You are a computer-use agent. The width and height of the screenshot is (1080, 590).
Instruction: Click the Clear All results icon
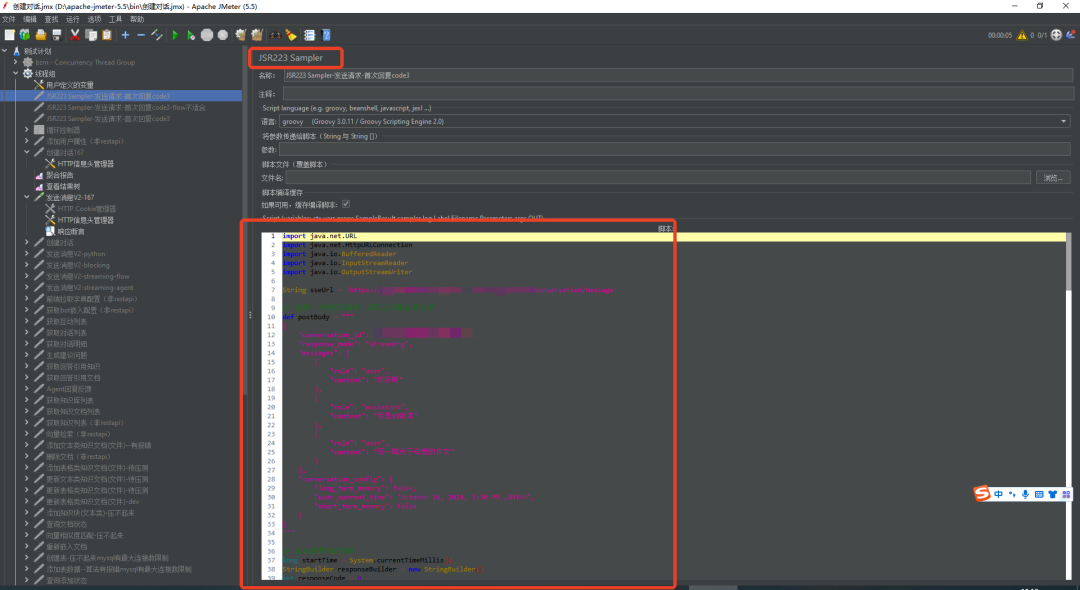256,35
